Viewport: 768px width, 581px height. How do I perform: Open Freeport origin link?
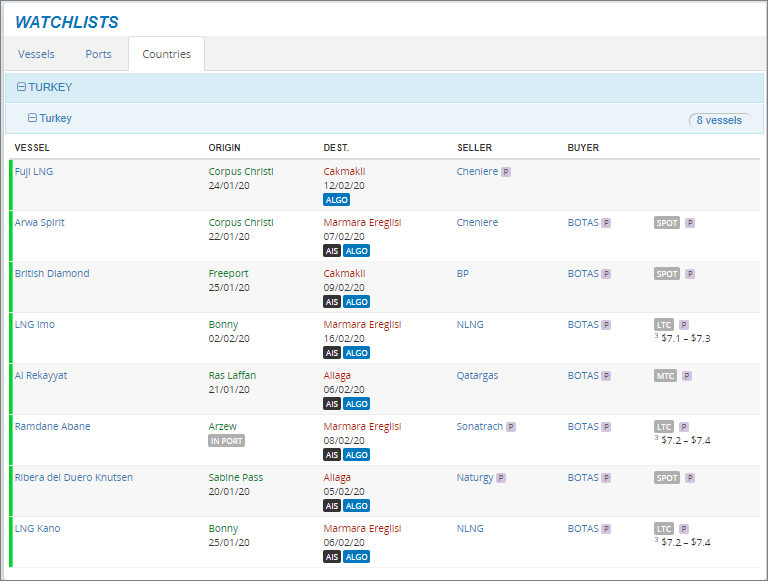[228, 273]
